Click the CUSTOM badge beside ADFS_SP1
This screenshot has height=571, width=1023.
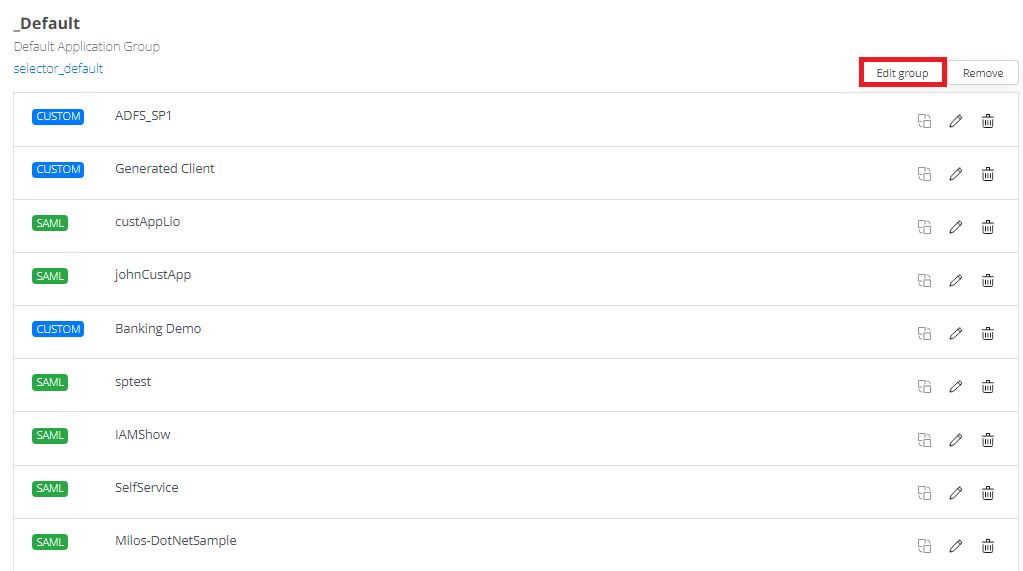(58, 116)
